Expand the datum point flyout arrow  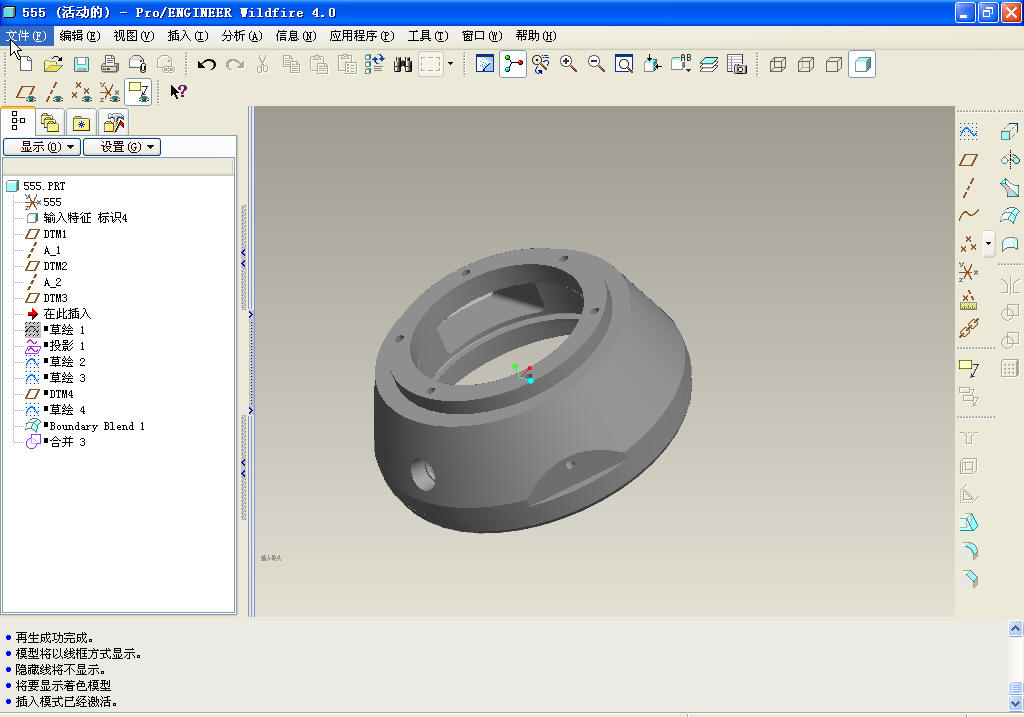point(988,244)
